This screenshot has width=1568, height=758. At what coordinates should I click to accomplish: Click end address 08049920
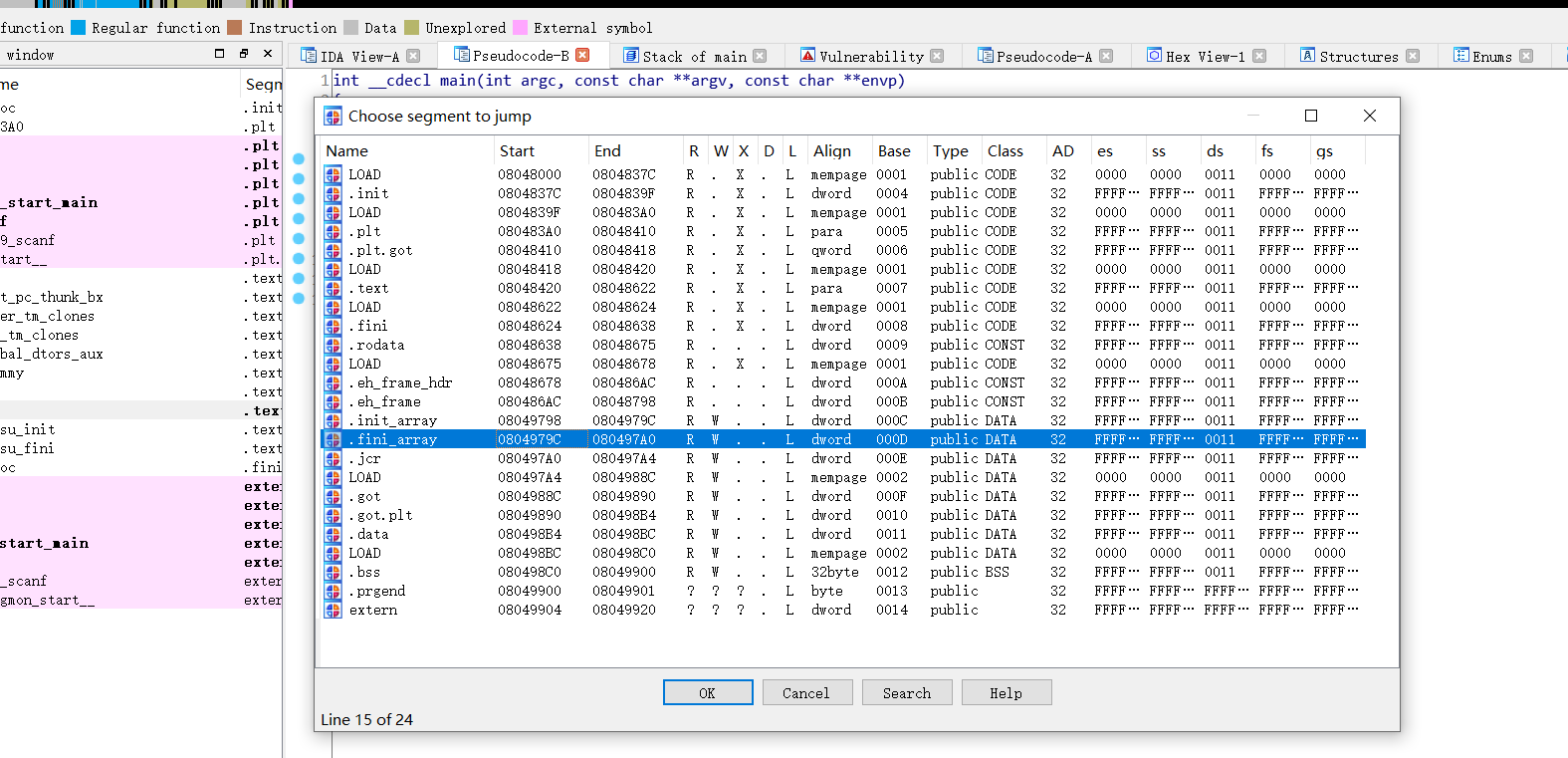624,610
